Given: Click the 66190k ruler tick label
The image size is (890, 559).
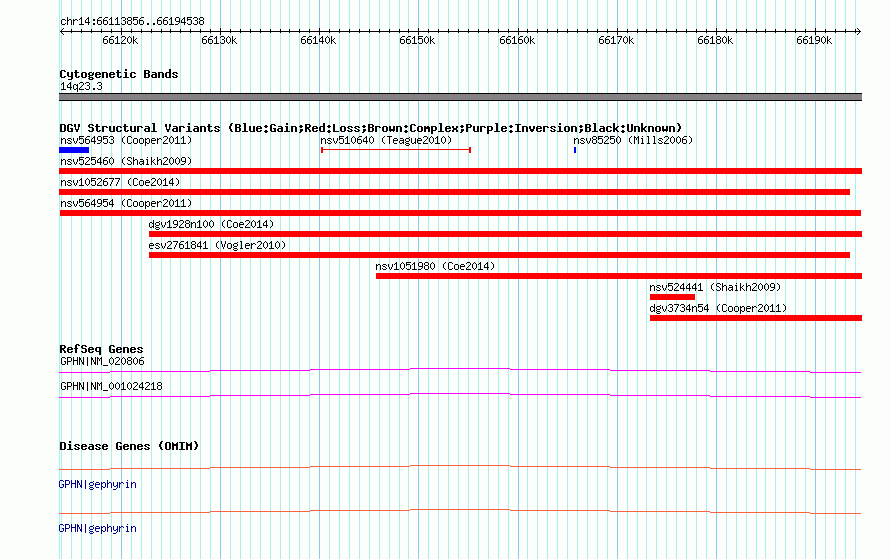Looking at the screenshot, I should [x=814, y=40].
